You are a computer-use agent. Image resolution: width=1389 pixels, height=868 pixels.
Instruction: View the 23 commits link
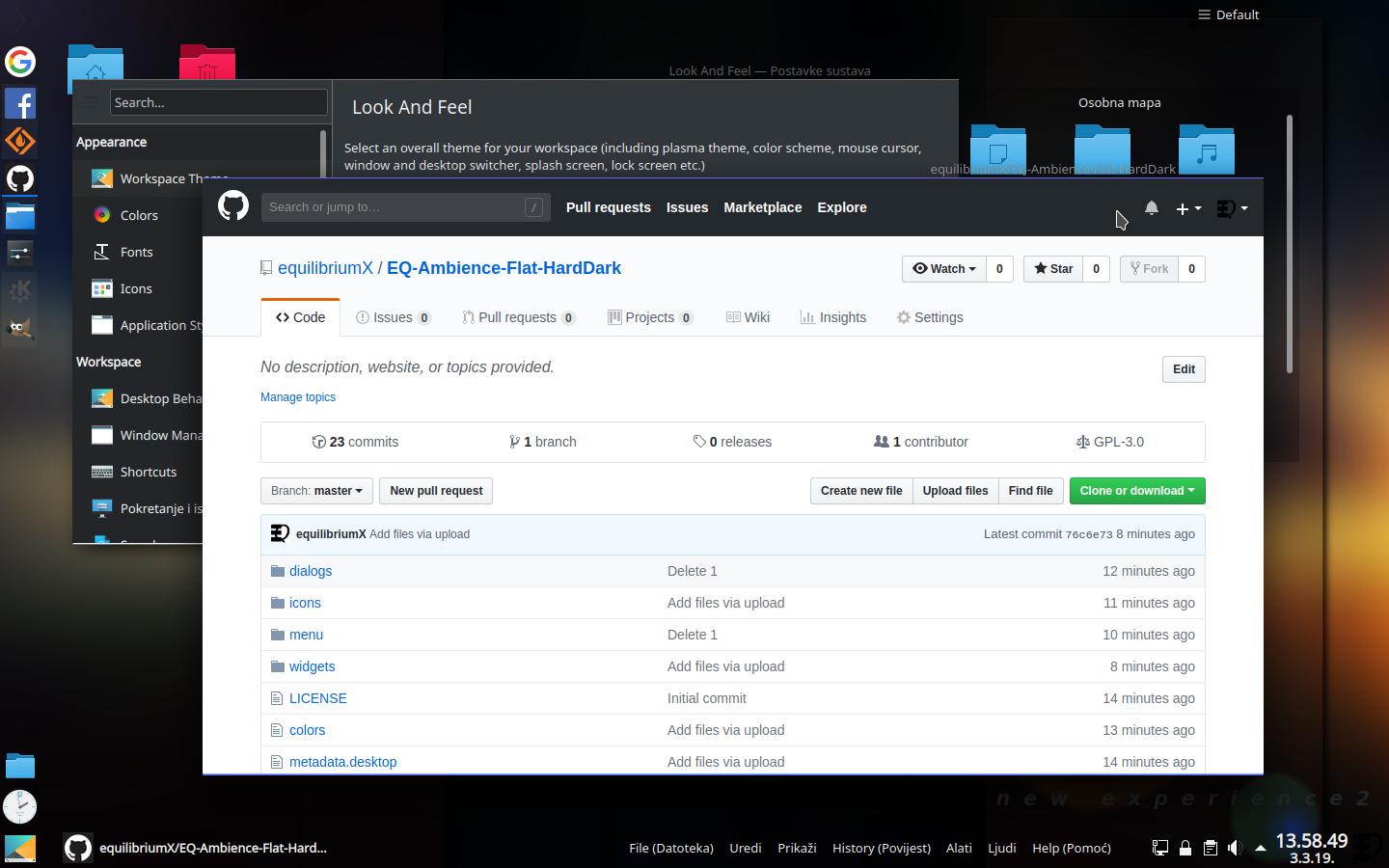tap(355, 442)
